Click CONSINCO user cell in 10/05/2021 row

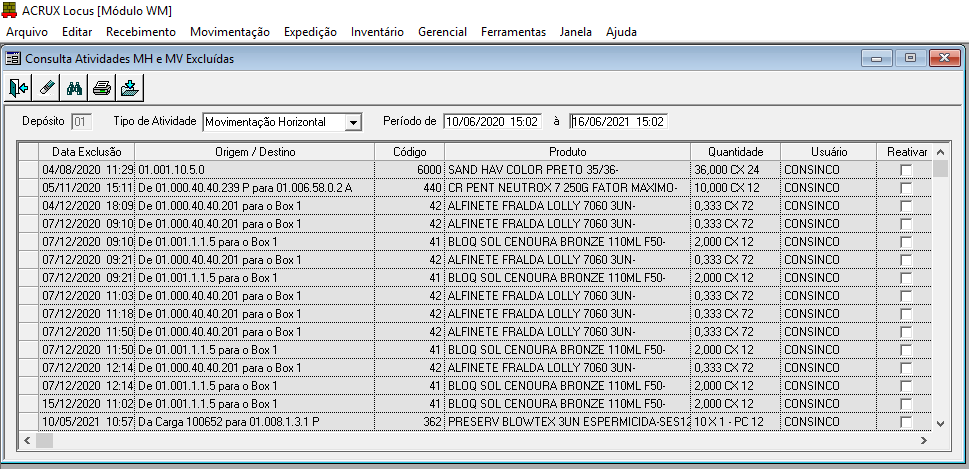[829, 421]
